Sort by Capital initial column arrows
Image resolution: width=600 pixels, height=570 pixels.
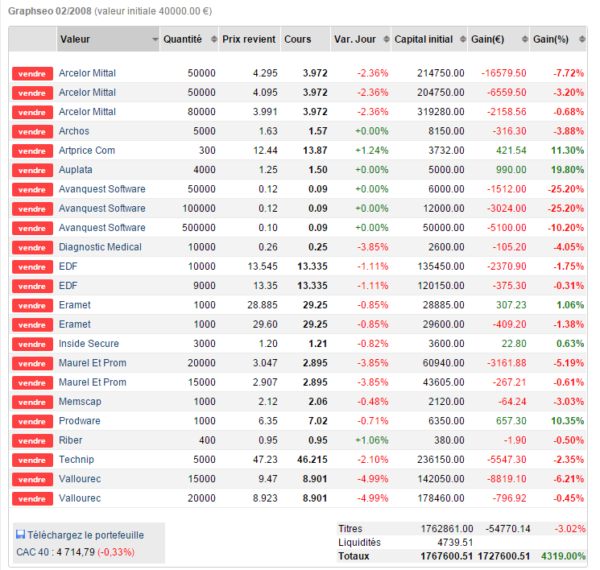click(463, 39)
